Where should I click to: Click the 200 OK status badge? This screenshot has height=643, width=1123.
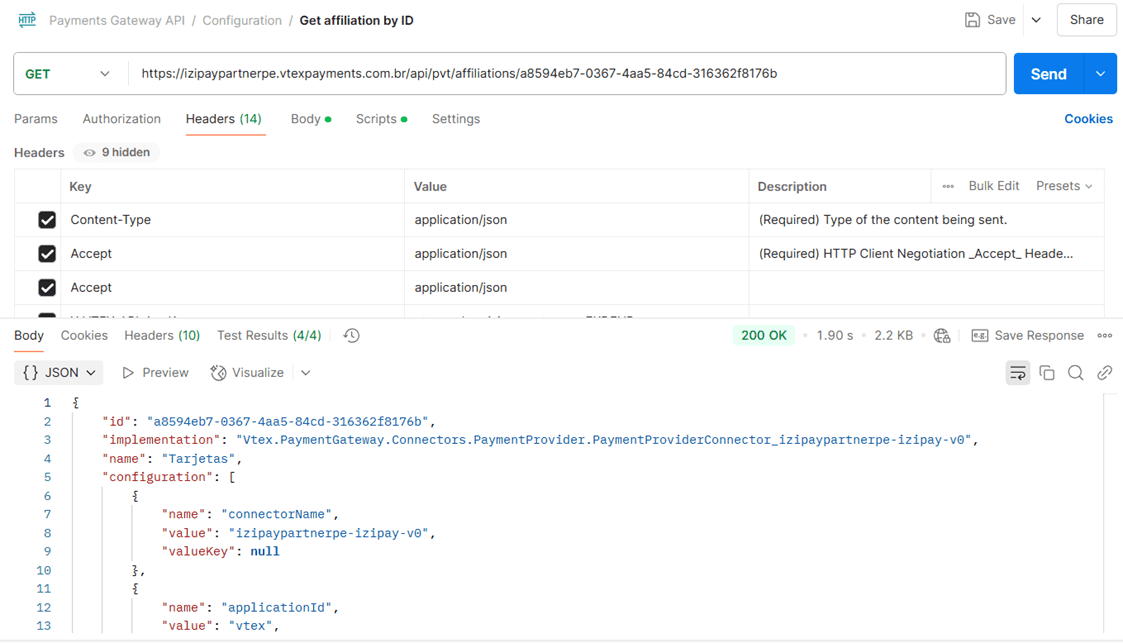(763, 335)
